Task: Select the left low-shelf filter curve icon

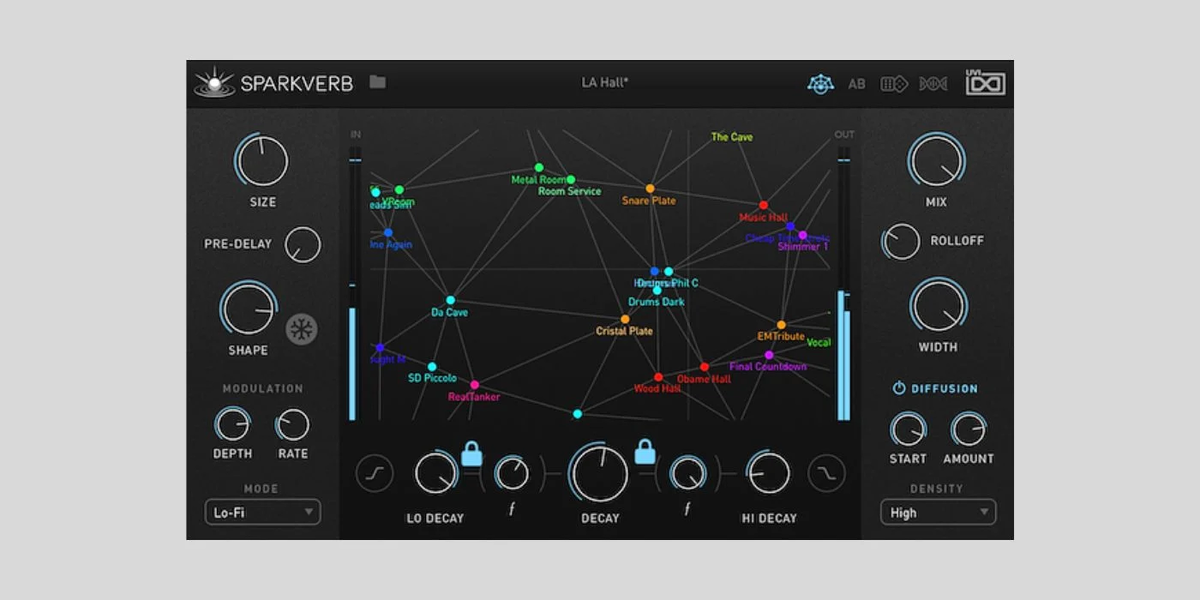Action: pos(374,471)
